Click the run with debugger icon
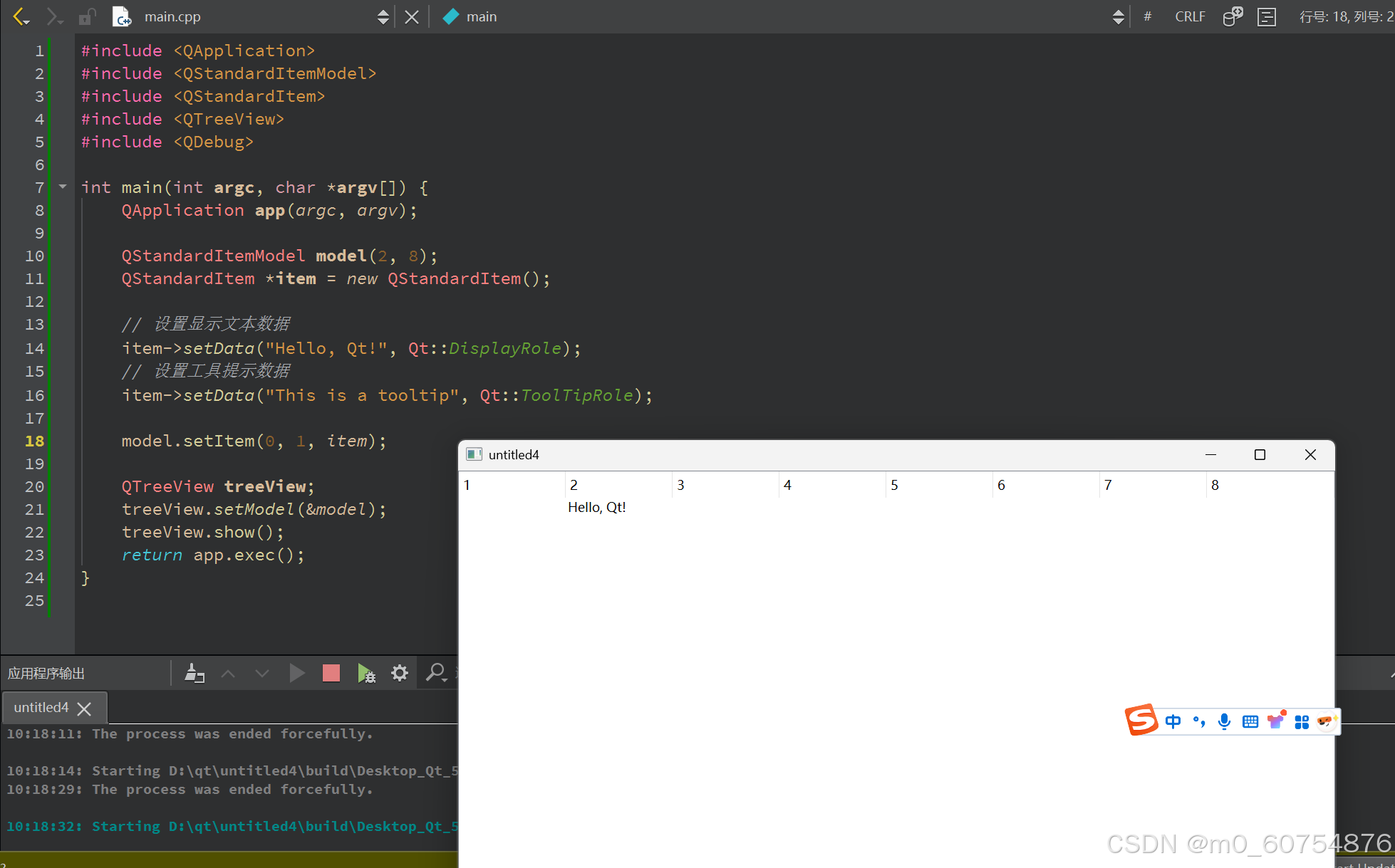1395x868 pixels. tap(366, 673)
